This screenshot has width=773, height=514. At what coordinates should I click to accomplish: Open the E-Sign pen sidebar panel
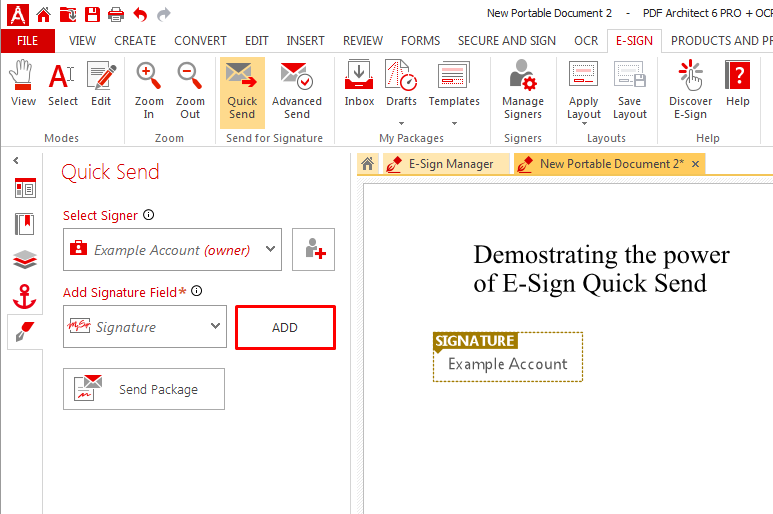(x=25, y=332)
